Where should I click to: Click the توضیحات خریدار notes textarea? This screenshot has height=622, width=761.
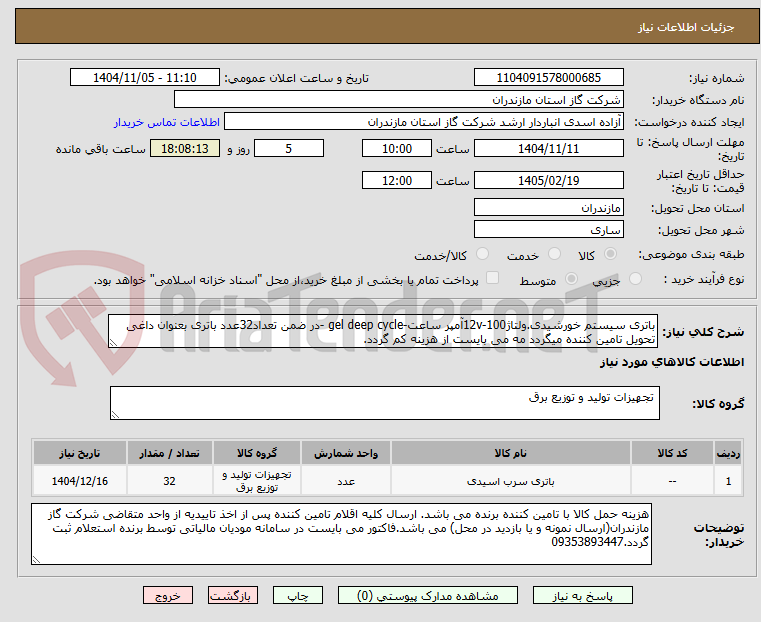point(342,534)
